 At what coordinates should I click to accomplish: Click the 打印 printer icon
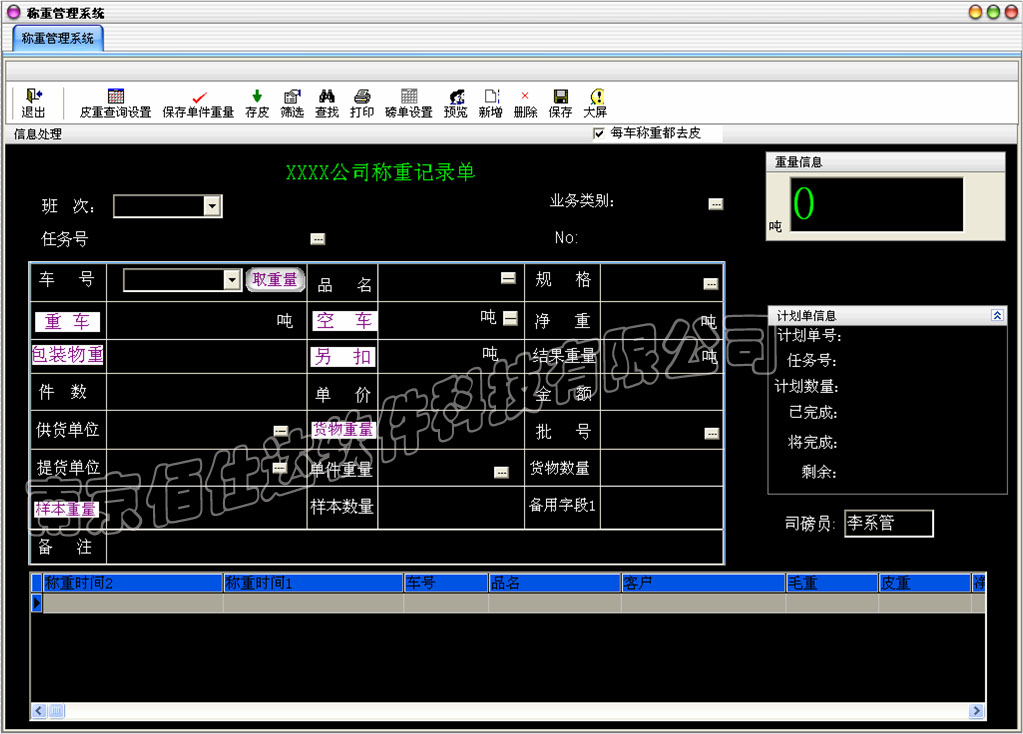click(362, 103)
